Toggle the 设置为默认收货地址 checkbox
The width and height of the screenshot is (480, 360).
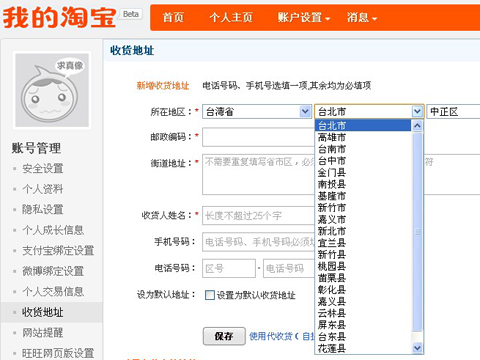[x=210, y=295]
